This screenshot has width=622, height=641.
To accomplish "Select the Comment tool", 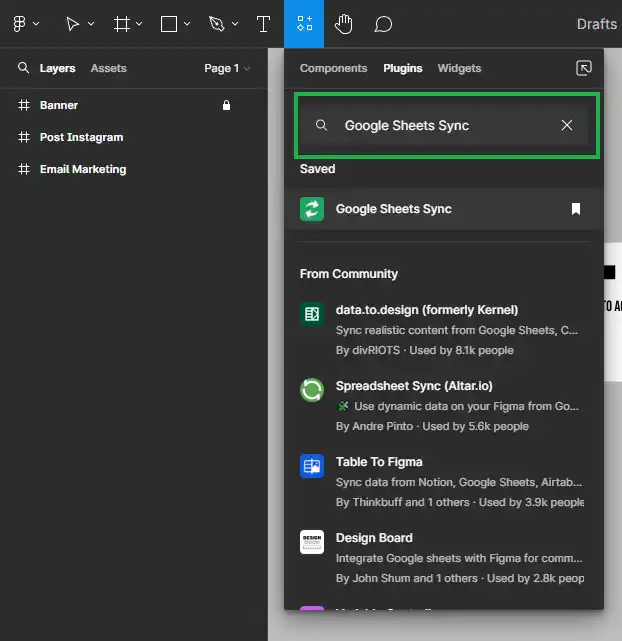I will [382, 24].
